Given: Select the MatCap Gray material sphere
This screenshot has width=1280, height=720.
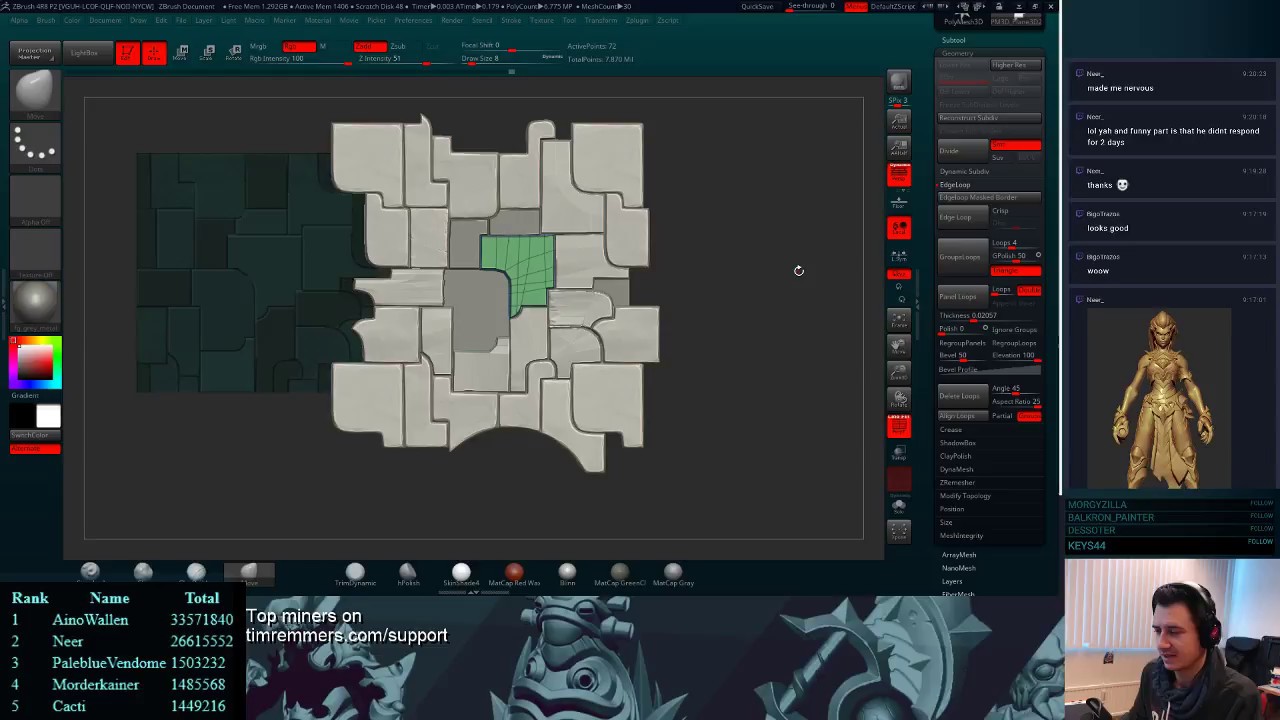Looking at the screenshot, I should pyautogui.click(x=673, y=574).
